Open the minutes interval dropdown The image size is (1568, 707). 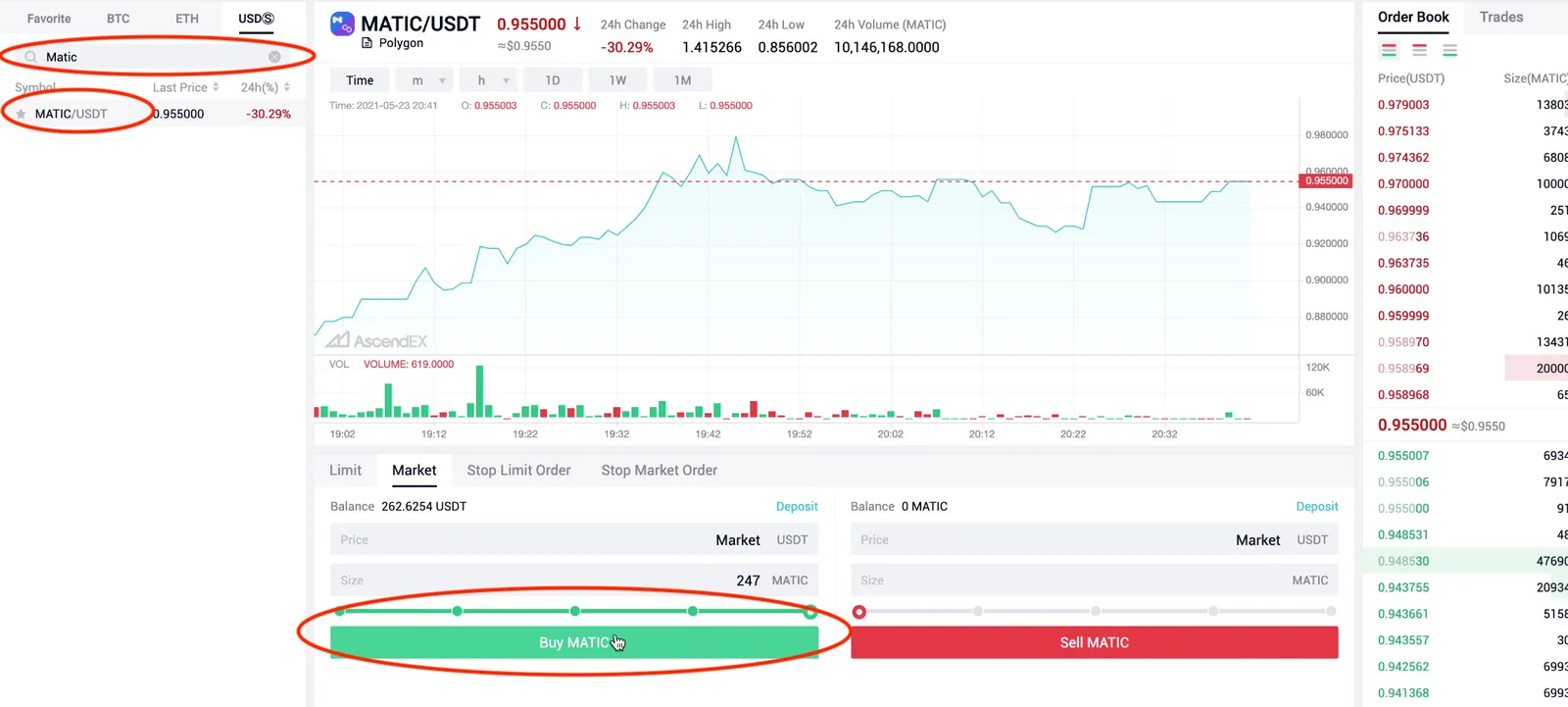[x=428, y=80]
